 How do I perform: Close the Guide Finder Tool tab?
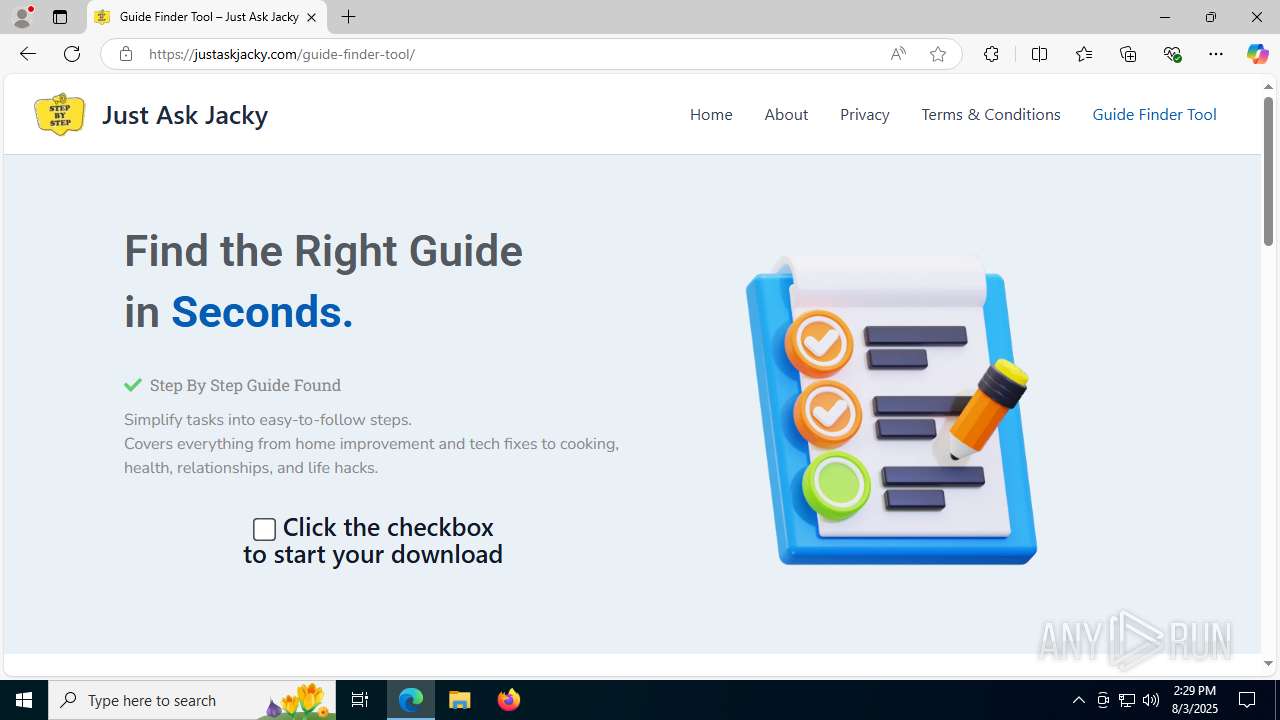click(311, 17)
